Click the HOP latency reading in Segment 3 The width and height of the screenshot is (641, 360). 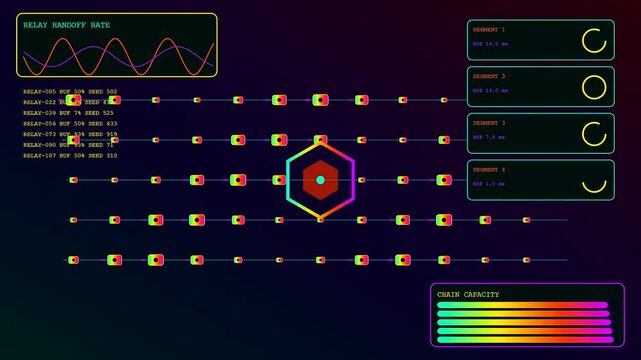coord(489,137)
